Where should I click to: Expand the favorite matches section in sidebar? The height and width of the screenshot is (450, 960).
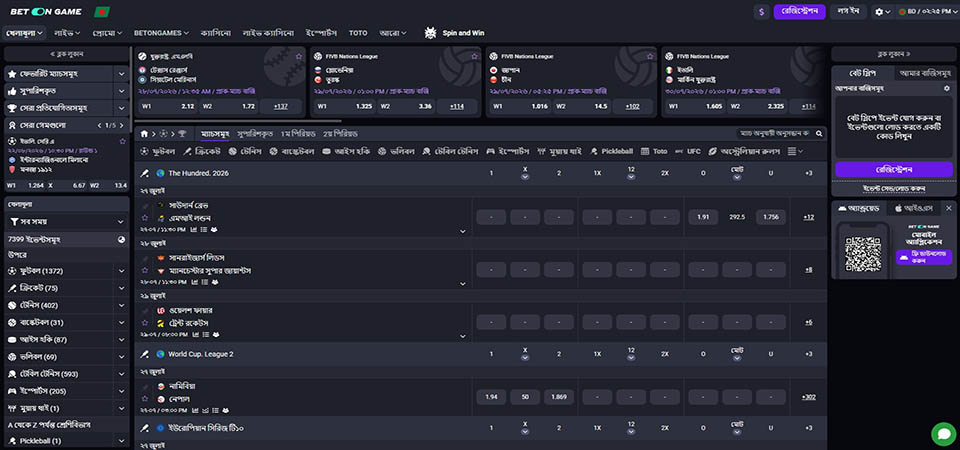pos(121,73)
